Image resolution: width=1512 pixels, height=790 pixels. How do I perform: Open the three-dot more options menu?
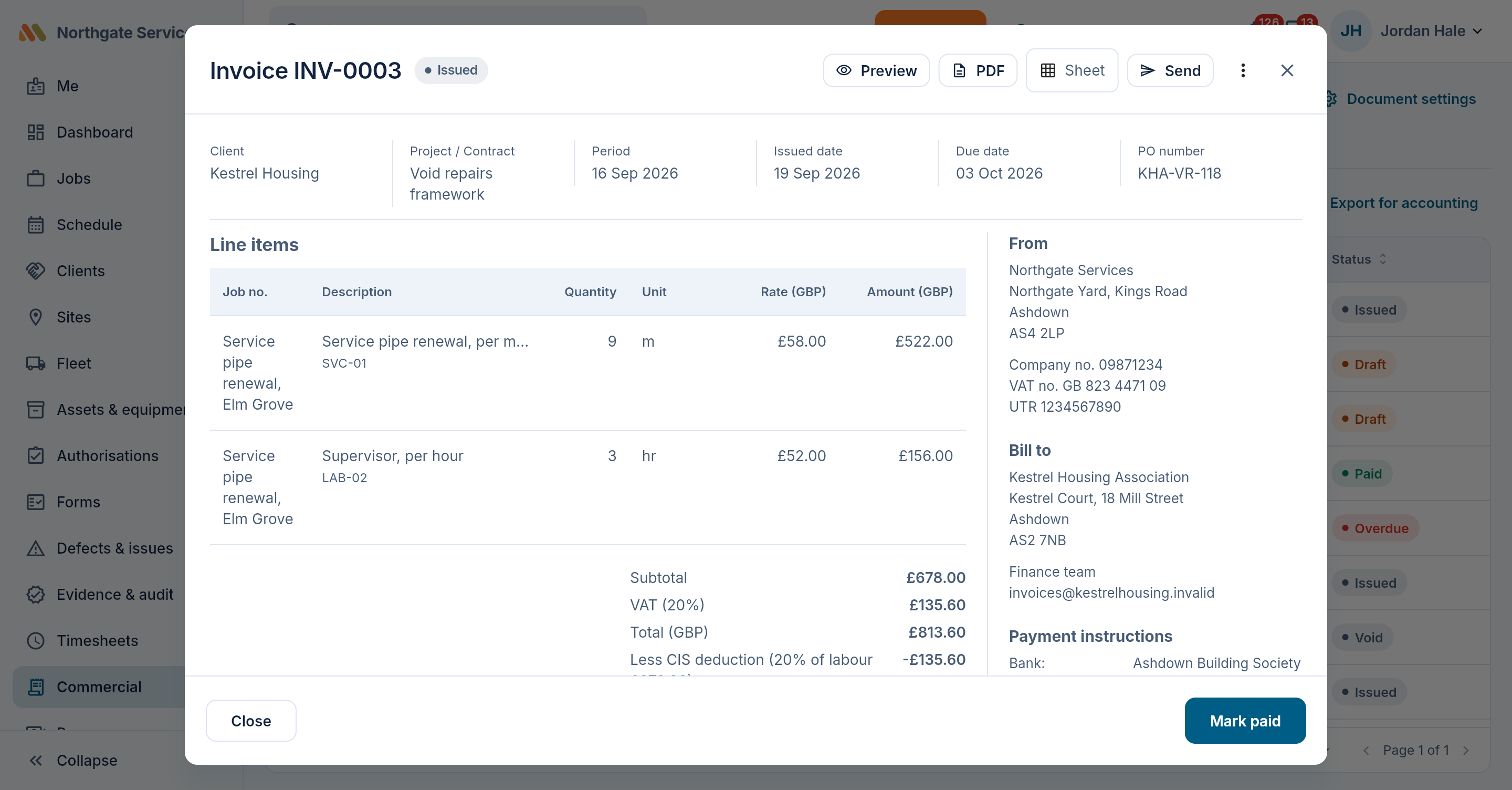(x=1243, y=70)
